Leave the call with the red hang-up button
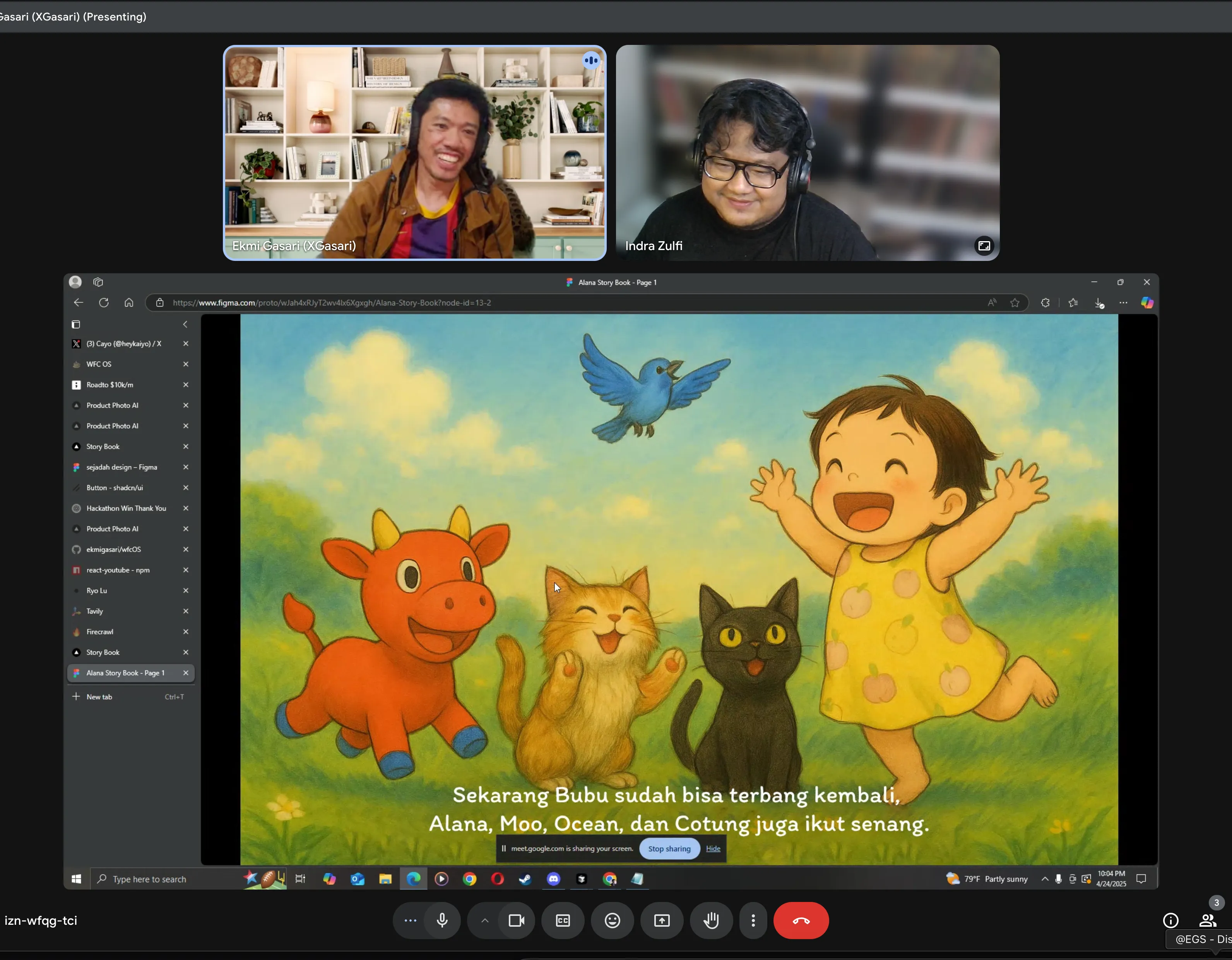1232x960 pixels. (x=801, y=921)
